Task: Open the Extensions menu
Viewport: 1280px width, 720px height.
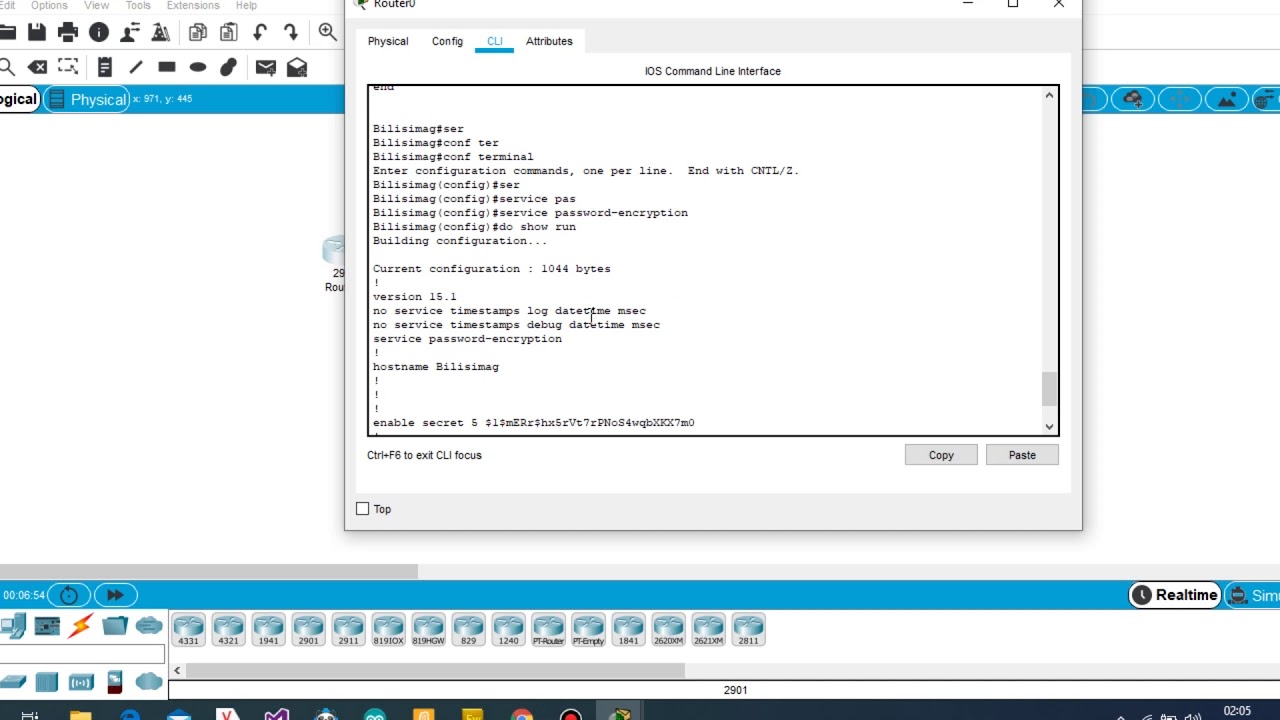Action: click(193, 5)
